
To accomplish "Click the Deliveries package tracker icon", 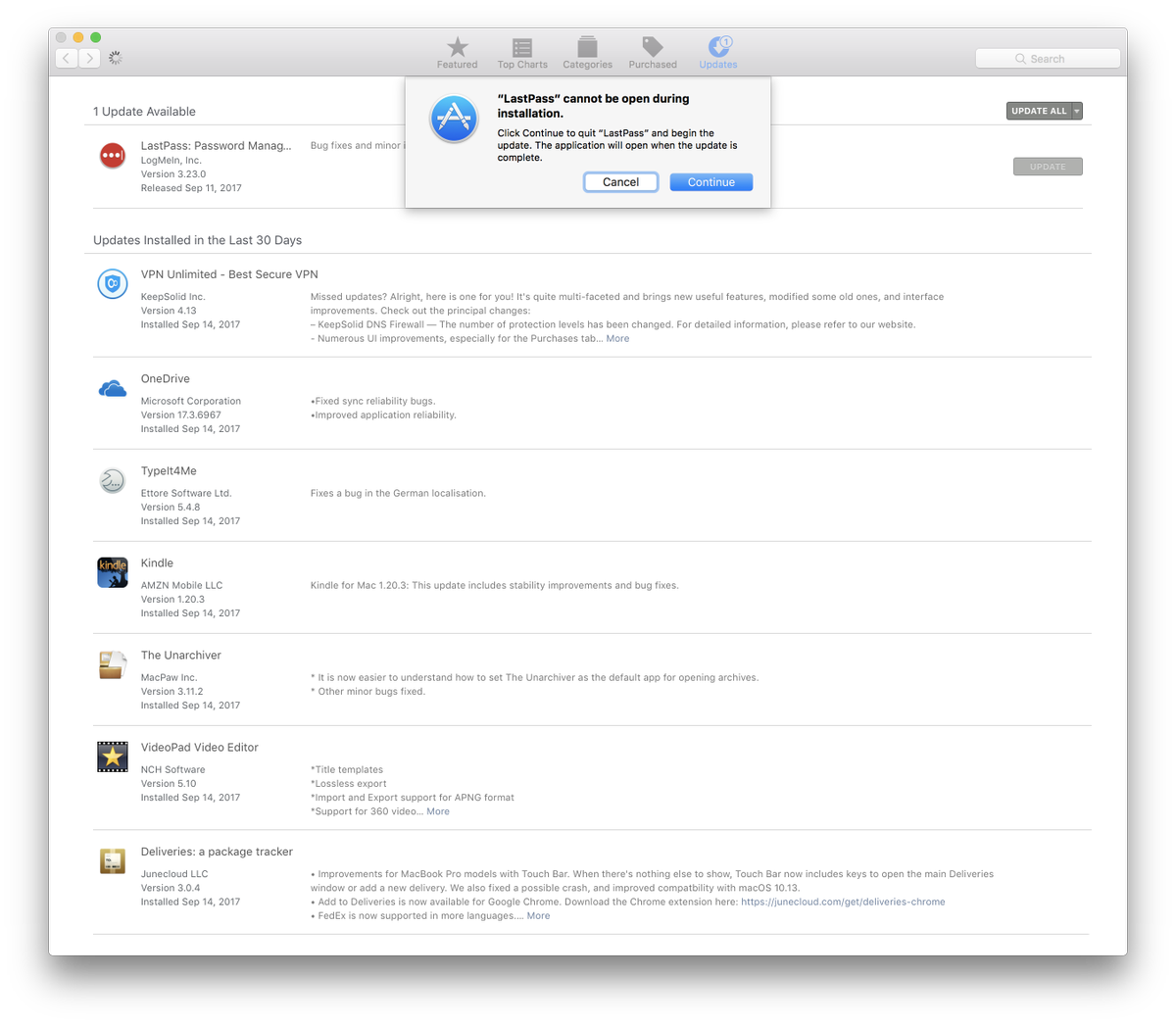I will click(x=113, y=861).
